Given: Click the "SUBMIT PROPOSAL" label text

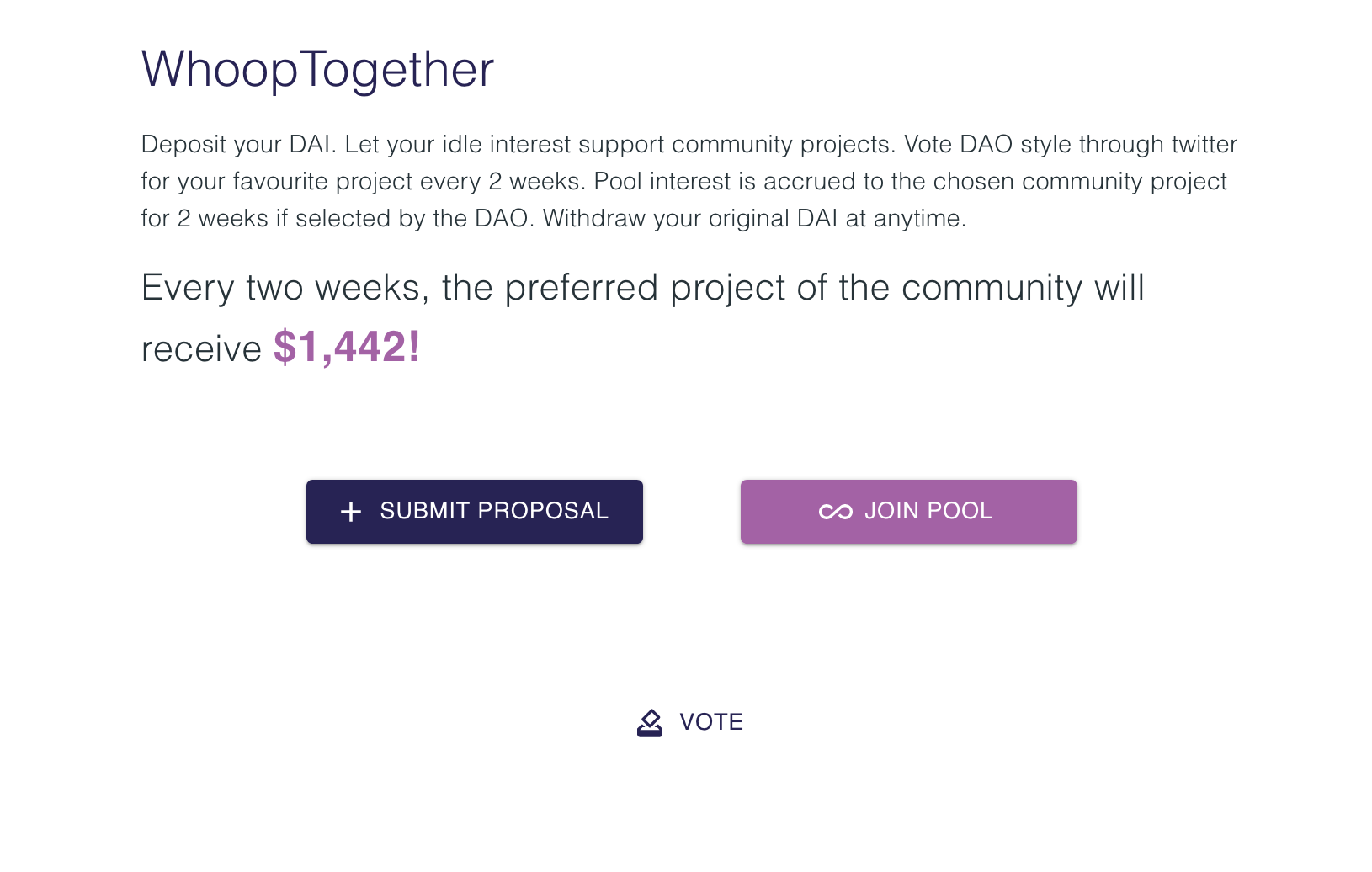Looking at the screenshot, I should pyautogui.click(x=494, y=511).
